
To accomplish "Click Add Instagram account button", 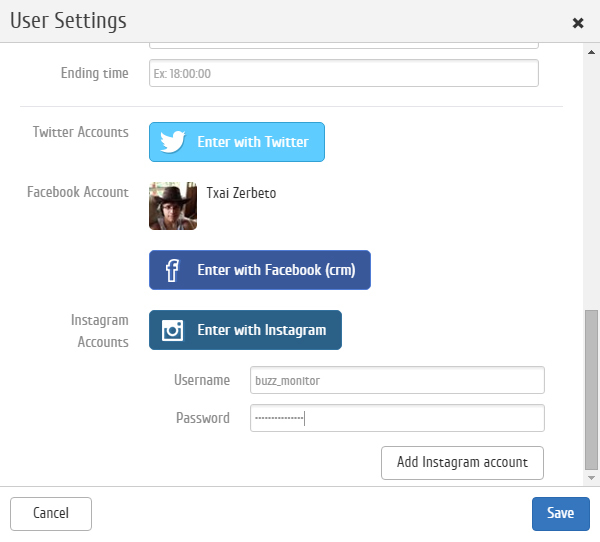I will 462,463.
